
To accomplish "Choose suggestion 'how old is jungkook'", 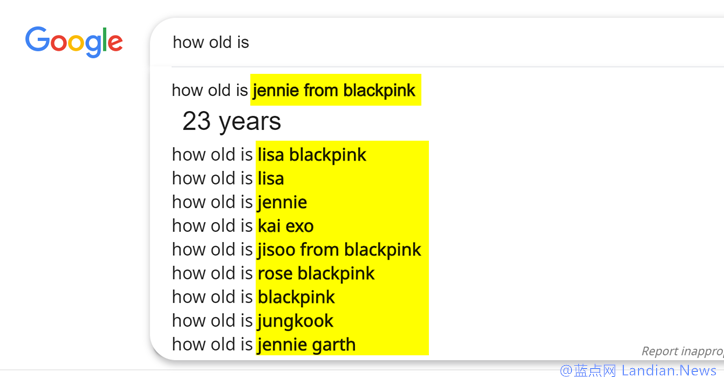I will click(x=253, y=321).
